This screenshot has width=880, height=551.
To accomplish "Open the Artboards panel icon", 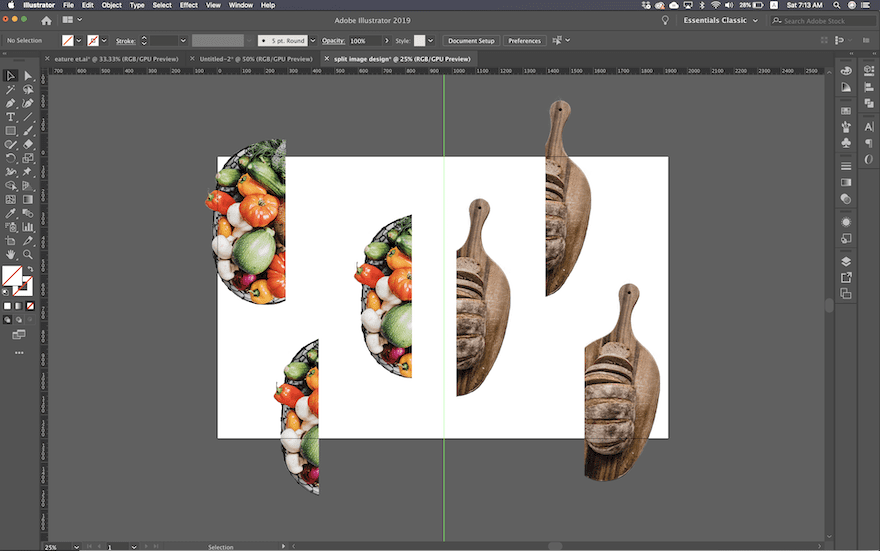I will pyautogui.click(x=846, y=294).
